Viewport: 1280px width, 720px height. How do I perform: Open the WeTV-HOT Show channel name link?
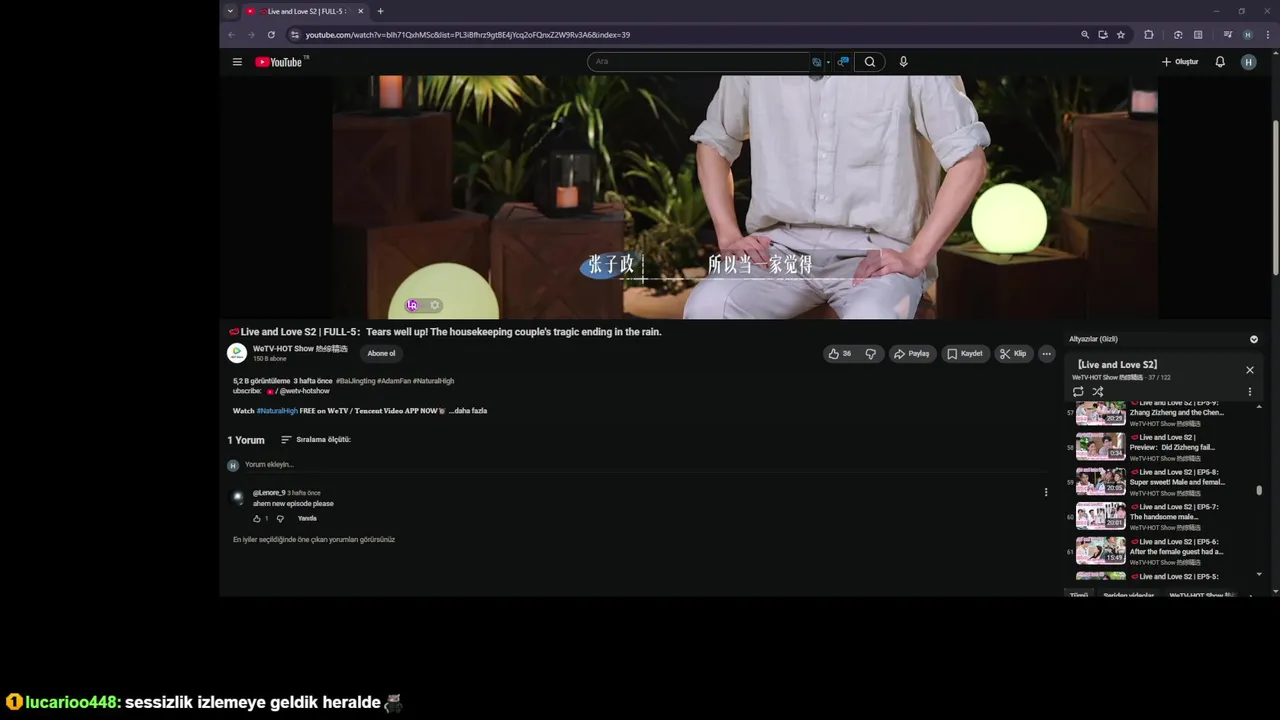[x=300, y=349]
